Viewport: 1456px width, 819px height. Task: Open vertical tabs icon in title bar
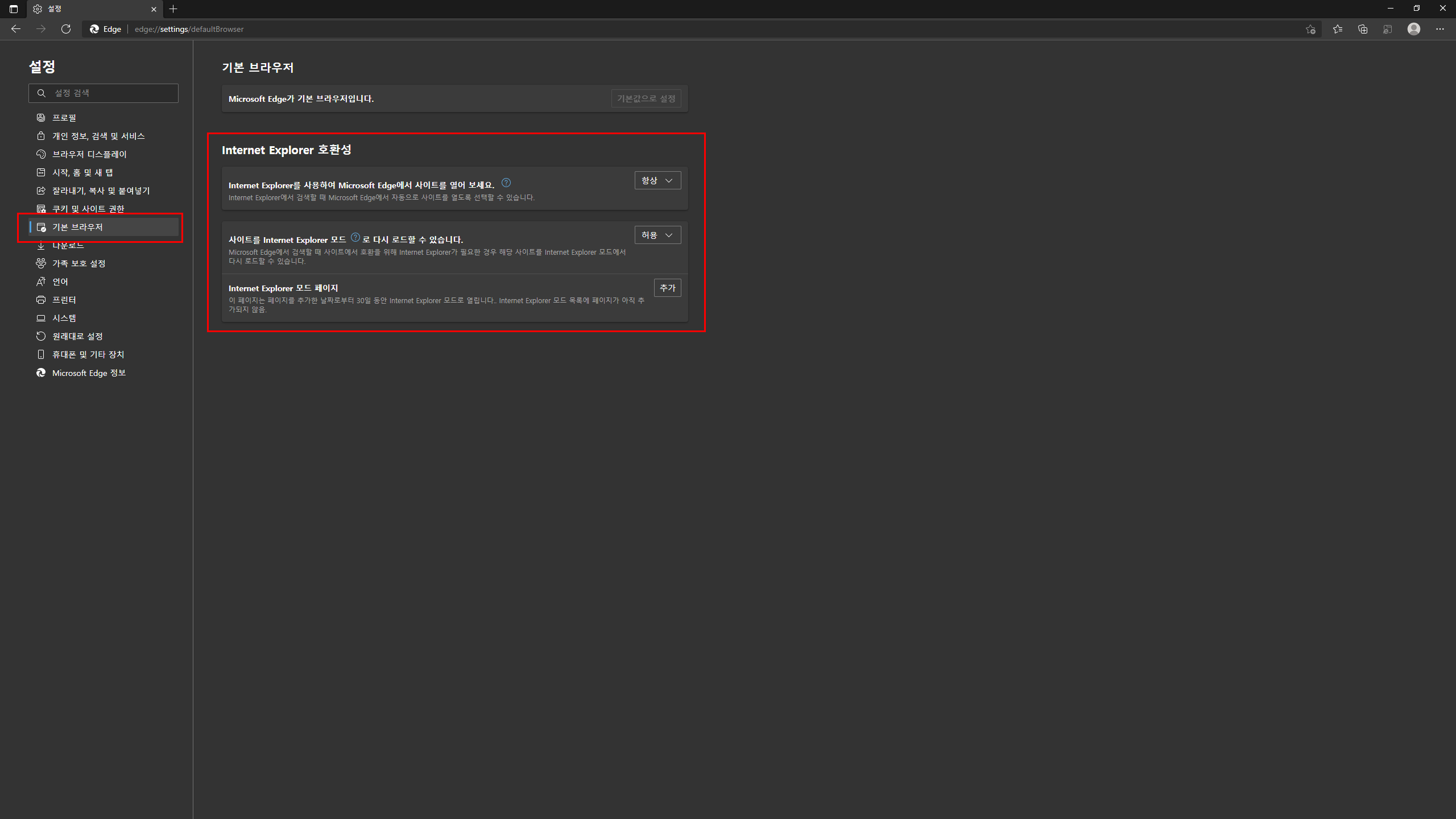coord(14,9)
